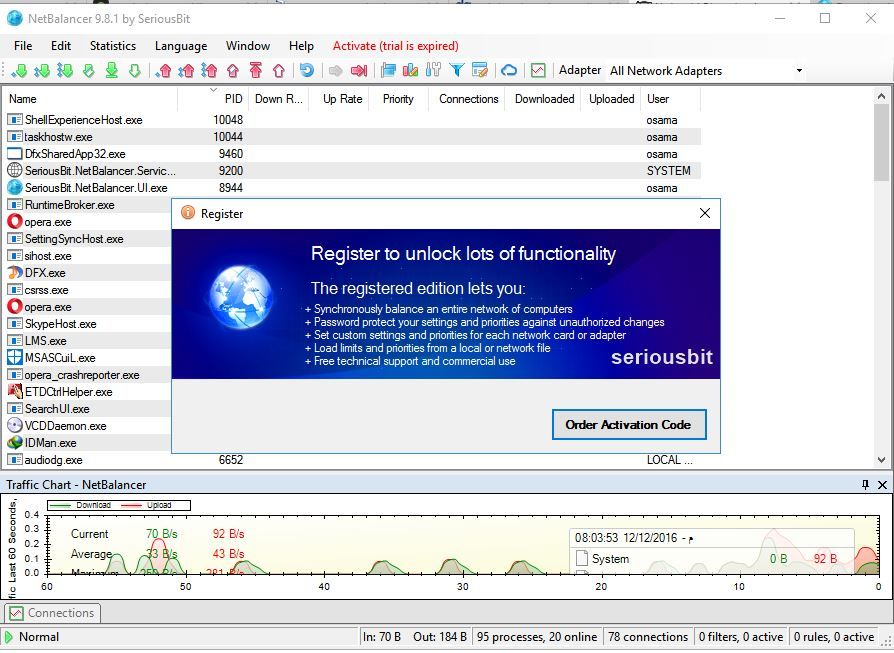The width and height of the screenshot is (894, 653).
Task: Click the red two-dot normal upload priority arrow
Action: [x=187, y=71]
